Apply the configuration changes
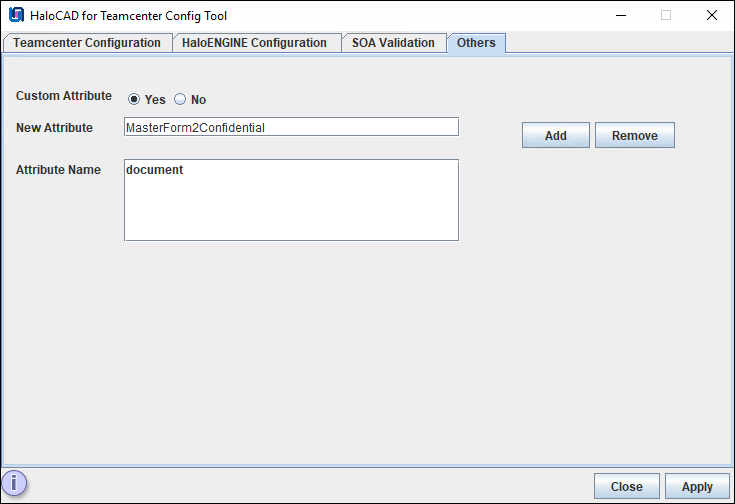 click(697, 486)
